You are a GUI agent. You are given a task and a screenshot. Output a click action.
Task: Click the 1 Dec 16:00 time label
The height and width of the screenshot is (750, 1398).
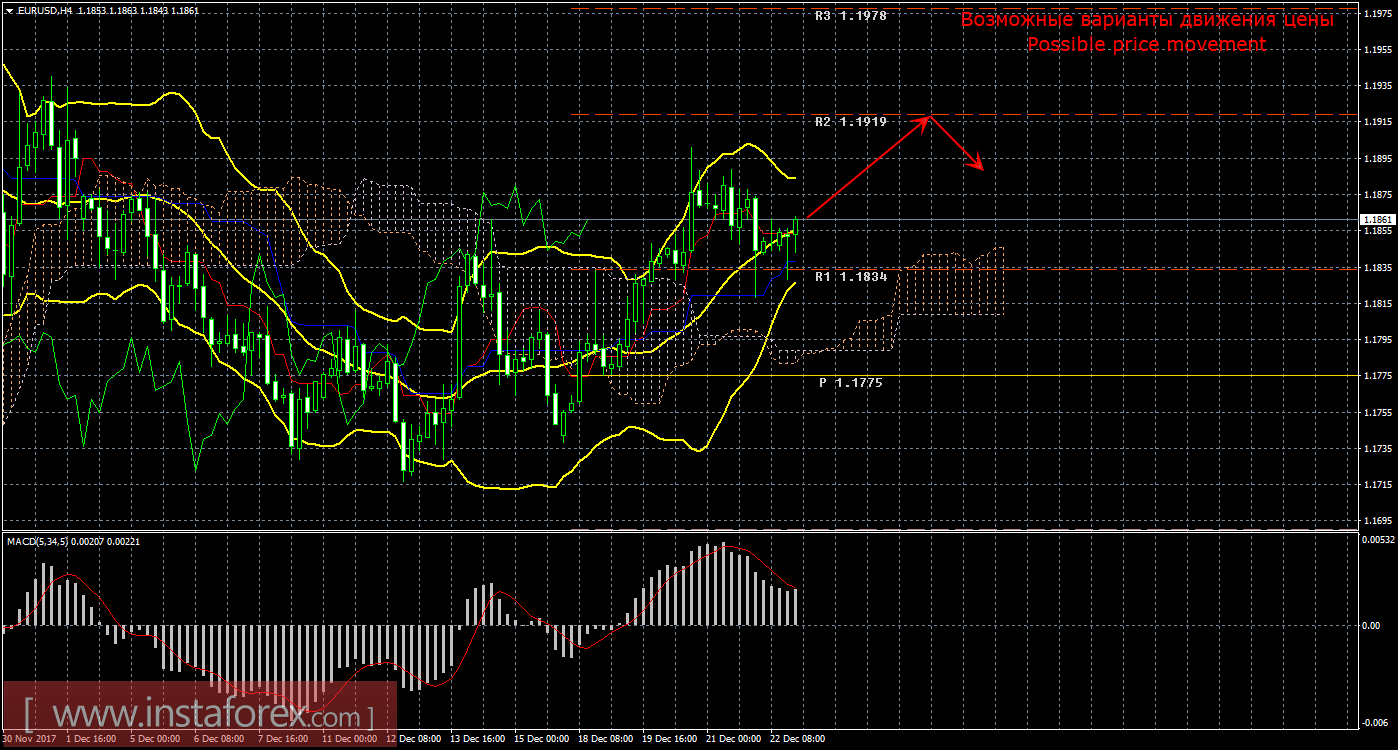[x=93, y=741]
